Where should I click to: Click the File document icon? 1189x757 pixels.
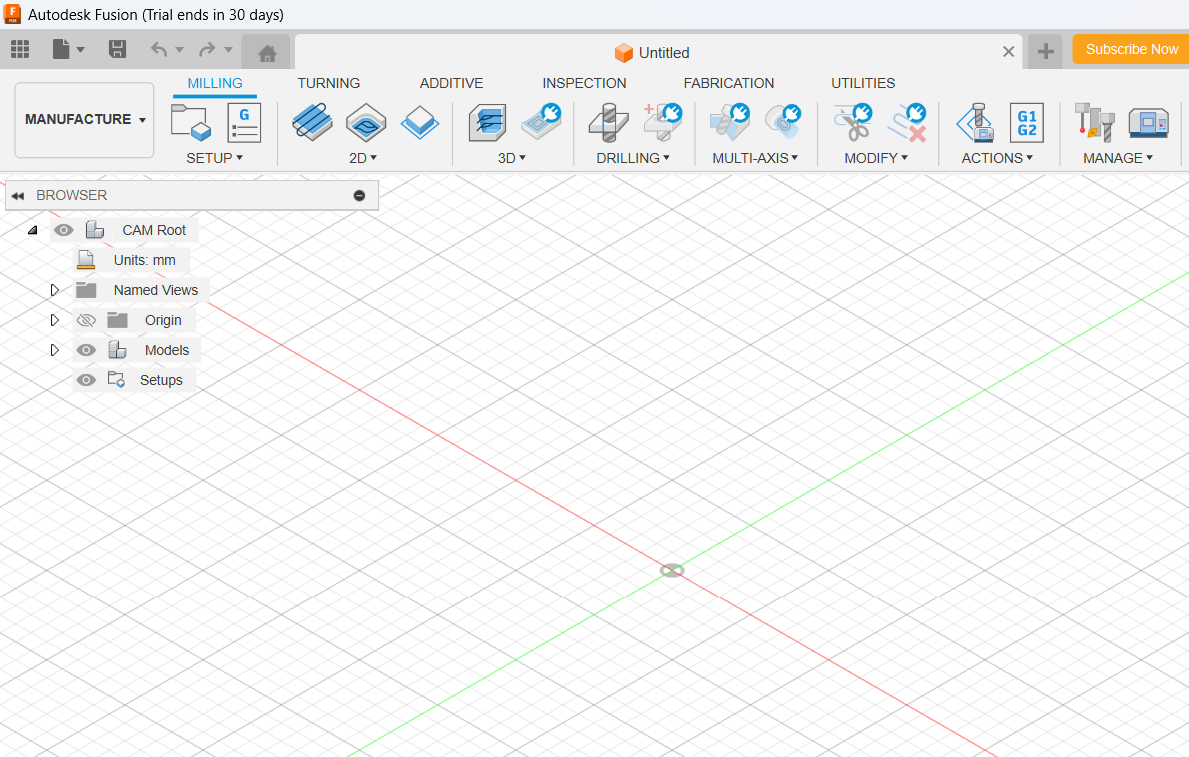tap(61, 49)
